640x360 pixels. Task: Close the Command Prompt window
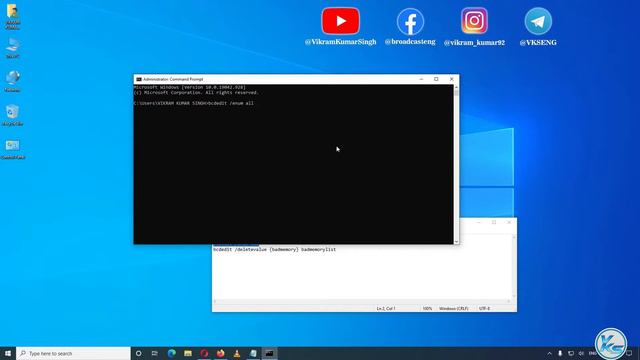point(451,79)
